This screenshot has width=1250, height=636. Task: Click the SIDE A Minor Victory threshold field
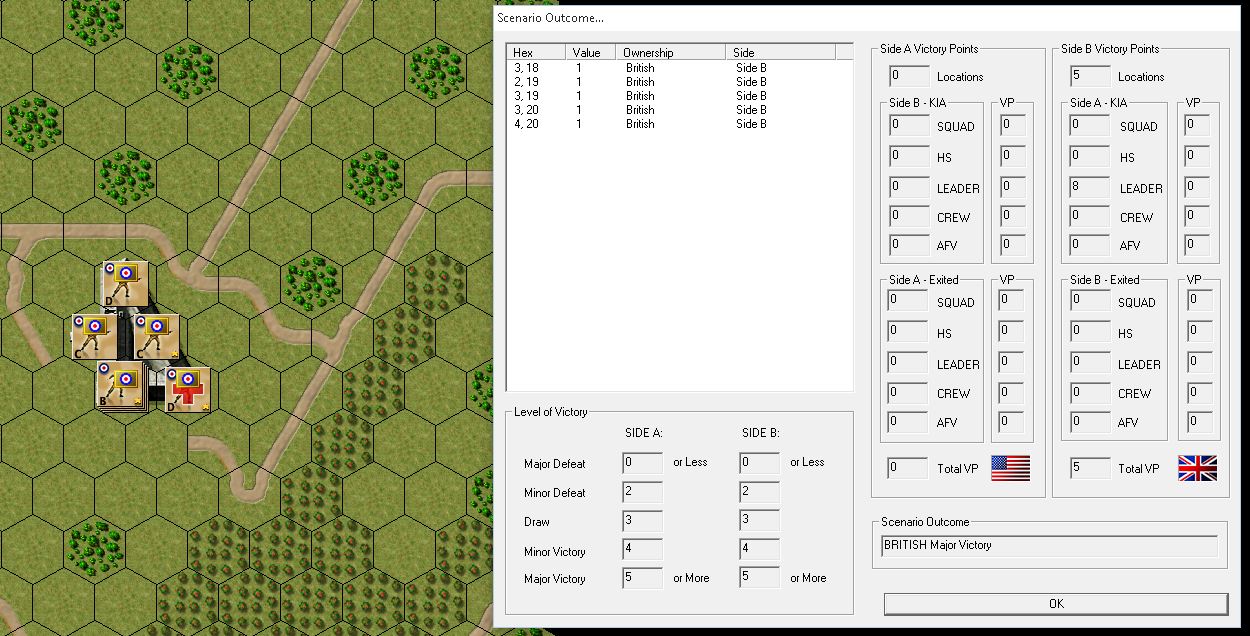pos(643,550)
